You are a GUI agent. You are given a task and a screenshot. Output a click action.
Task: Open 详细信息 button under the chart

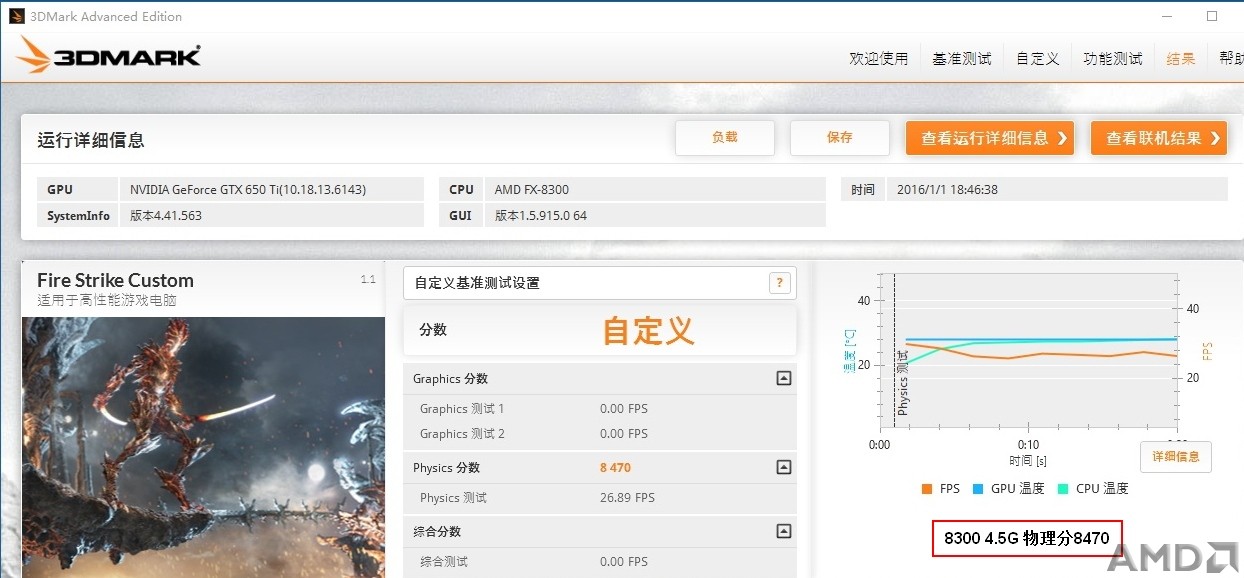point(1176,457)
